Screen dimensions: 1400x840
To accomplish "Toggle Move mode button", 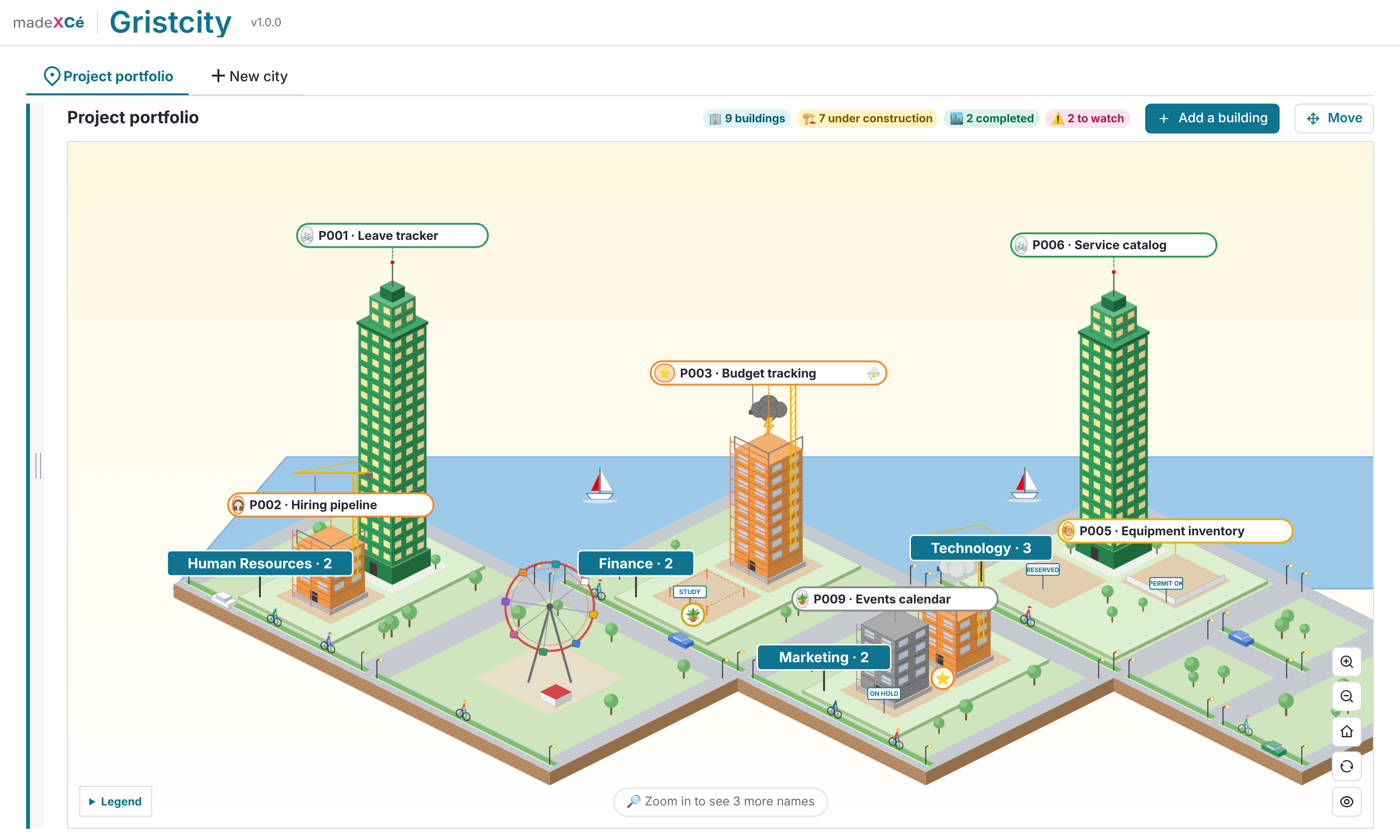I will (x=1334, y=119).
